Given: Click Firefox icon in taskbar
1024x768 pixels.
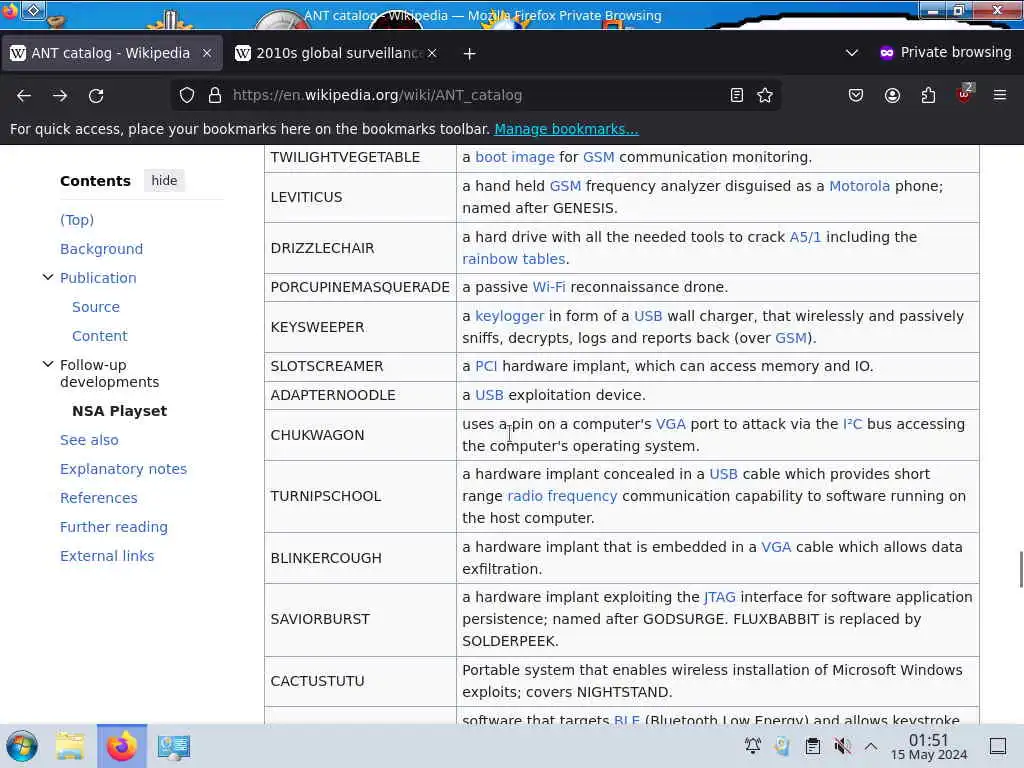Looking at the screenshot, I should [122, 746].
